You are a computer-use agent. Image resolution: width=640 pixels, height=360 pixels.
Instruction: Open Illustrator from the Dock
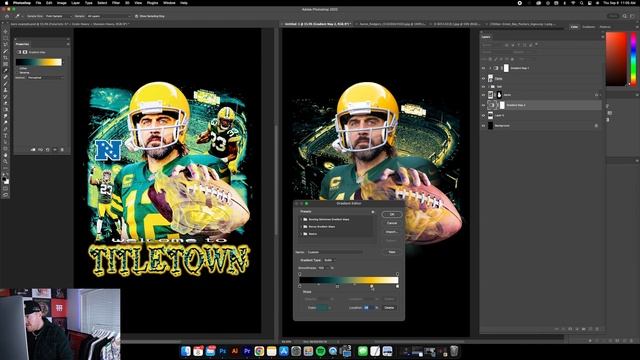pos(235,351)
